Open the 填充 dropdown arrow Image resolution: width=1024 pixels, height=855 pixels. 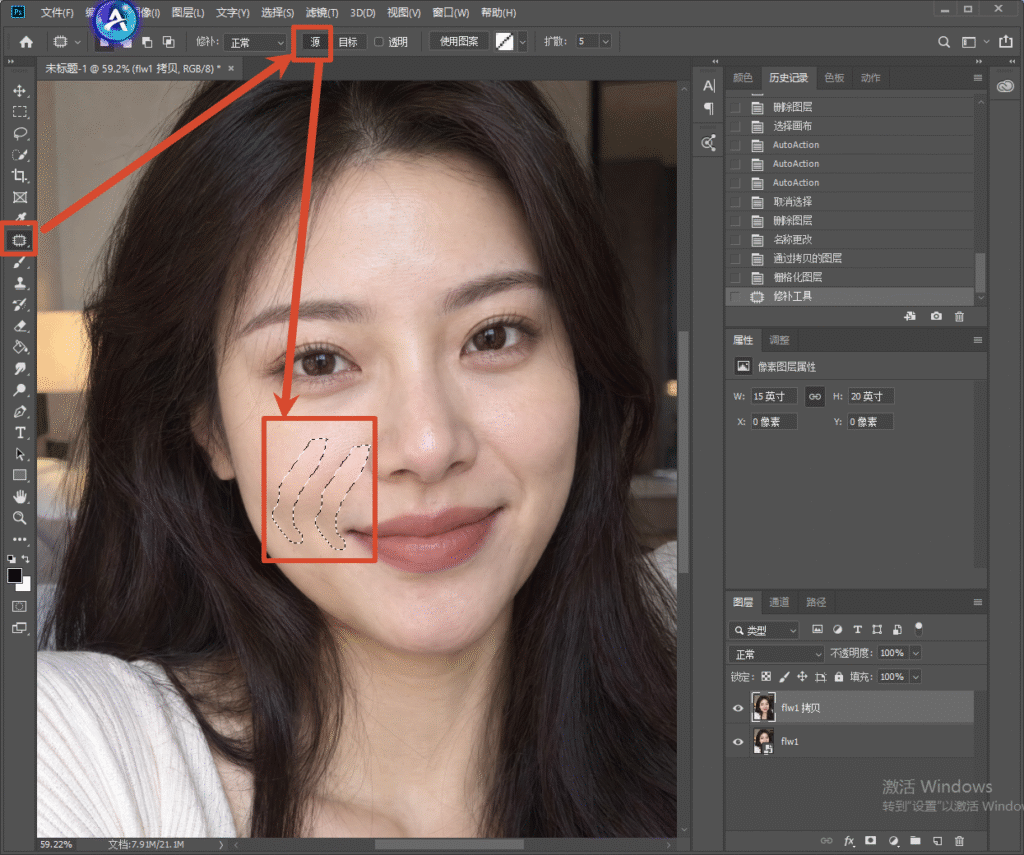point(915,677)
